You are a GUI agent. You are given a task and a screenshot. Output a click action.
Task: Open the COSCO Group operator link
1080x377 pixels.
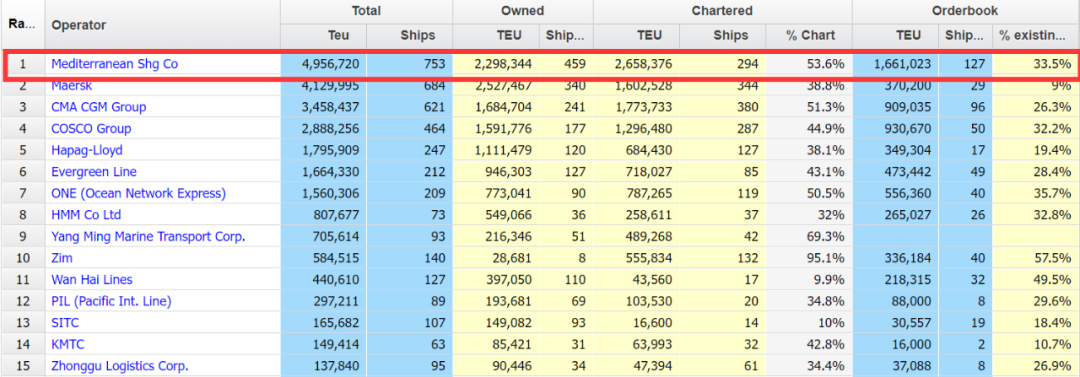(x=91, y=129)
